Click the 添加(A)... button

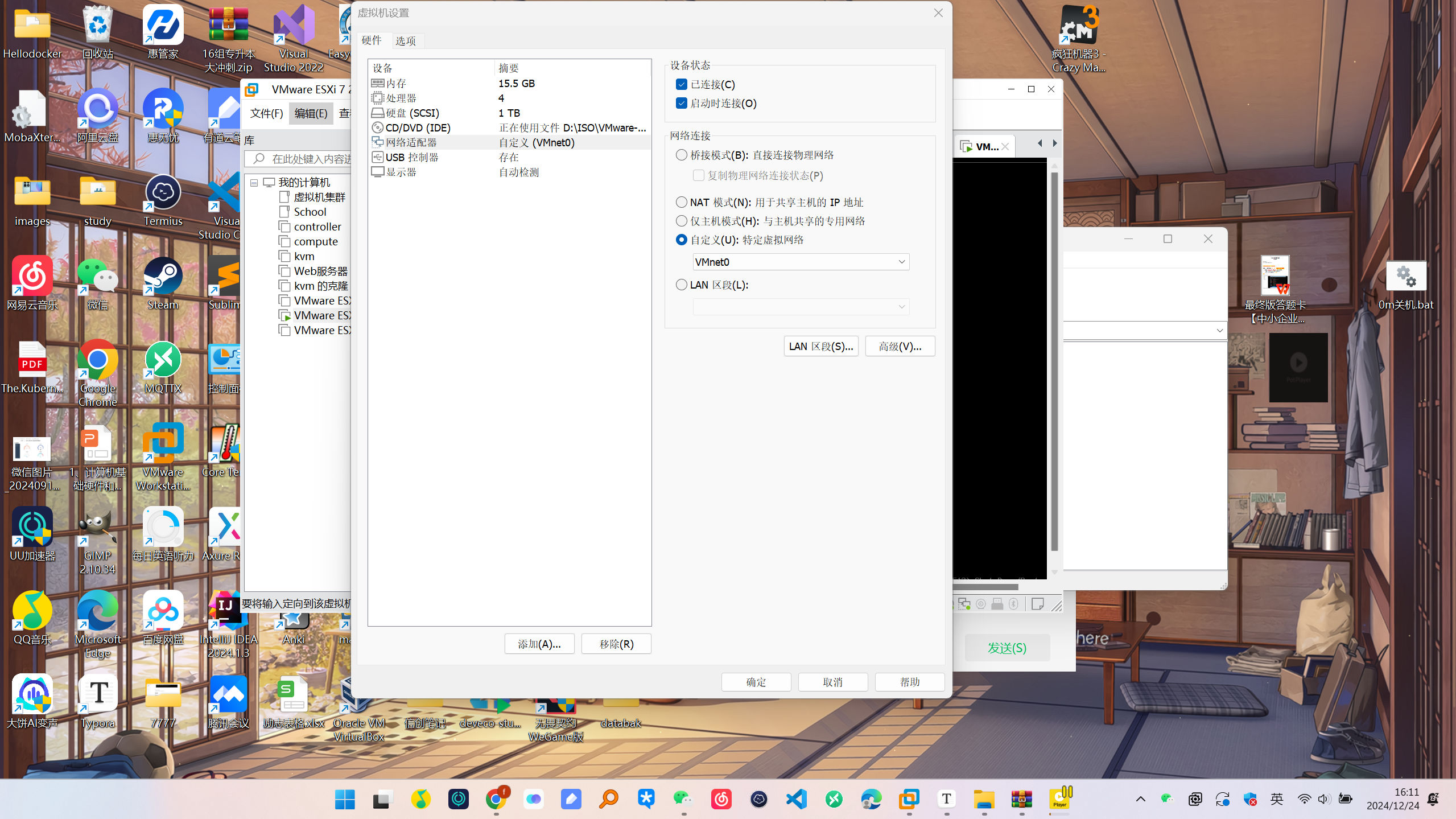(x=539, y=644)
